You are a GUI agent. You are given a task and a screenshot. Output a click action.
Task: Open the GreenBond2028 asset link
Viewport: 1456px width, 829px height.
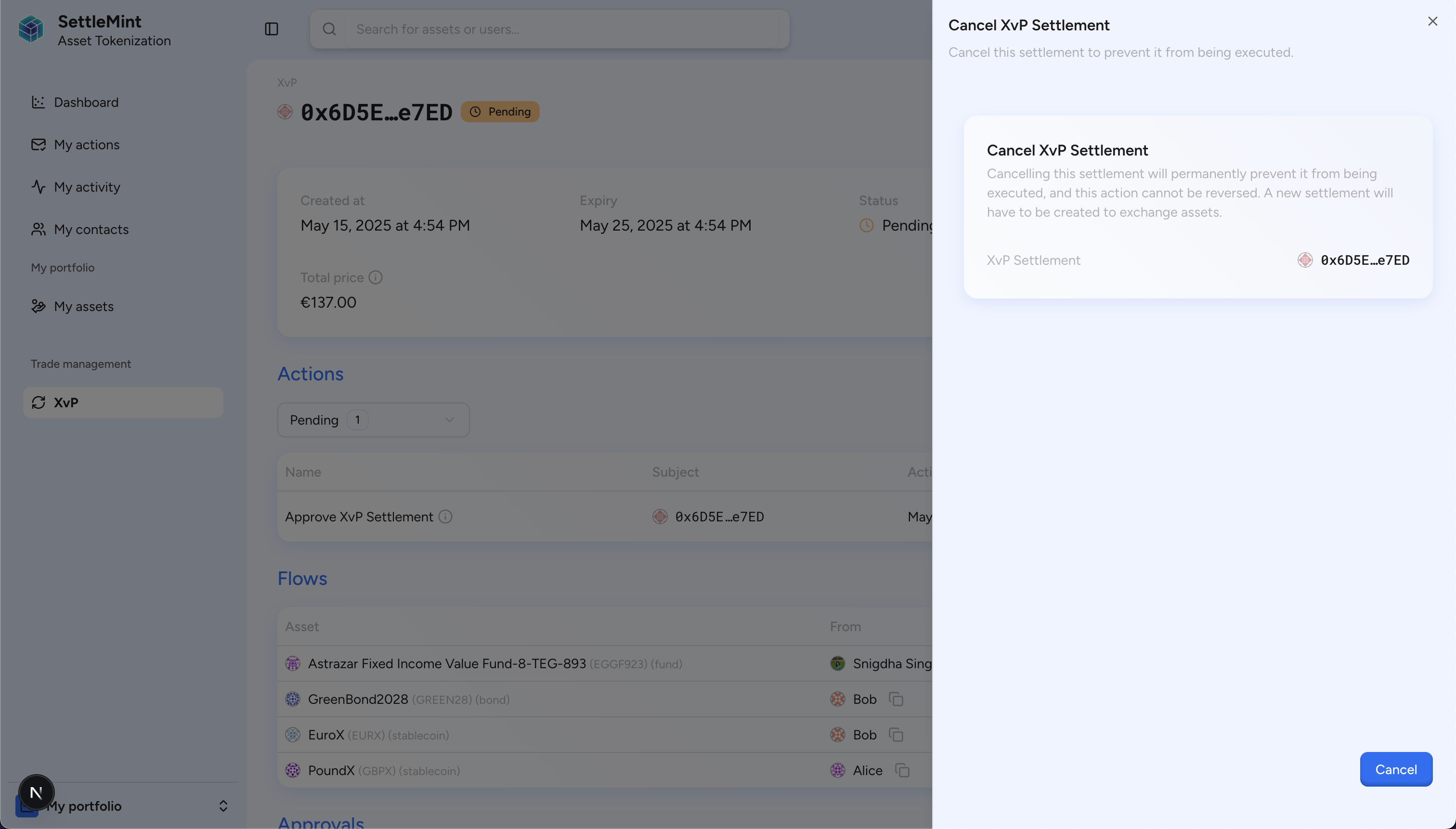coord(358,699)
